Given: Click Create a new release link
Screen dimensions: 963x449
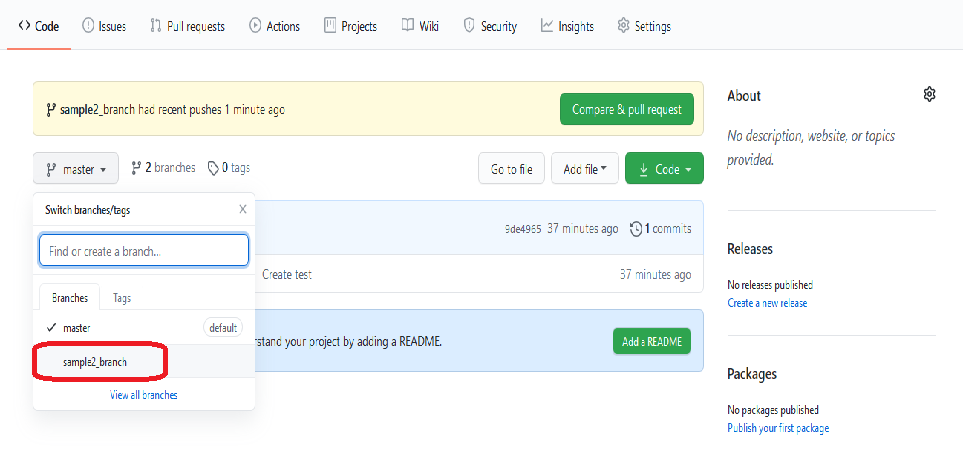Looking at the screenshot, I should click(767, 303).
